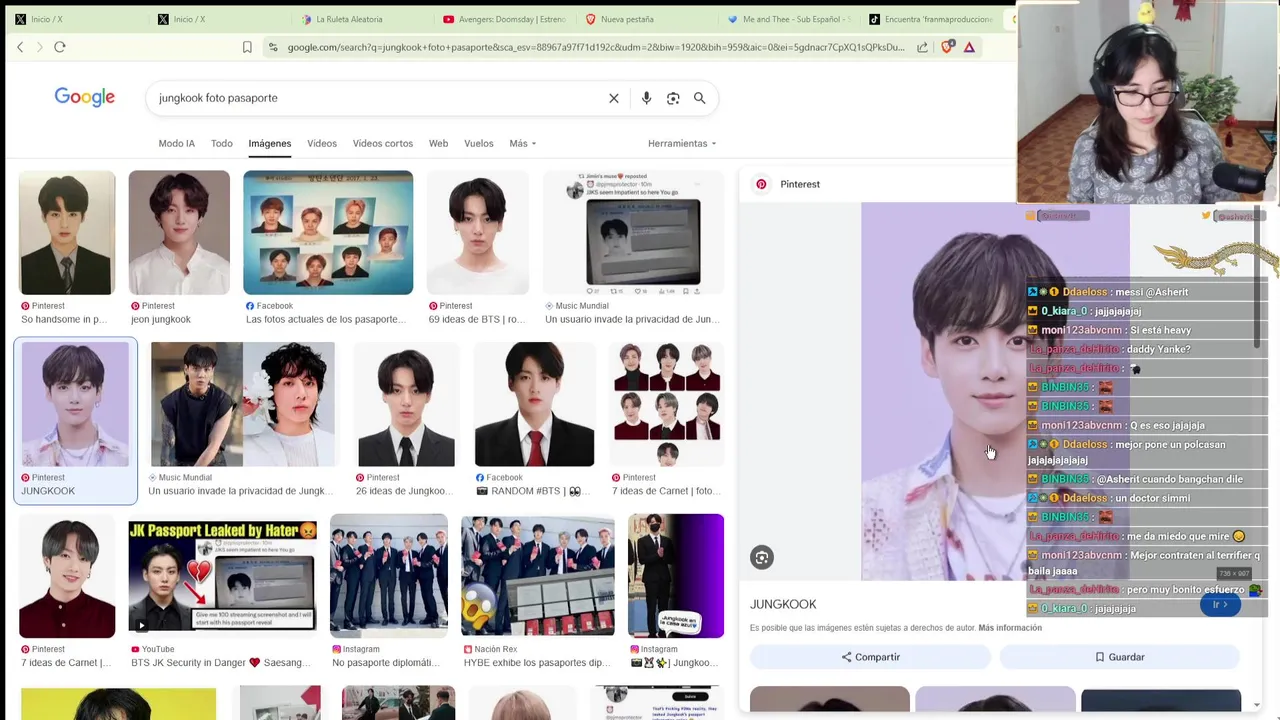Open Google Lens image search icon
1280x720 pixels.
(673, 98)
